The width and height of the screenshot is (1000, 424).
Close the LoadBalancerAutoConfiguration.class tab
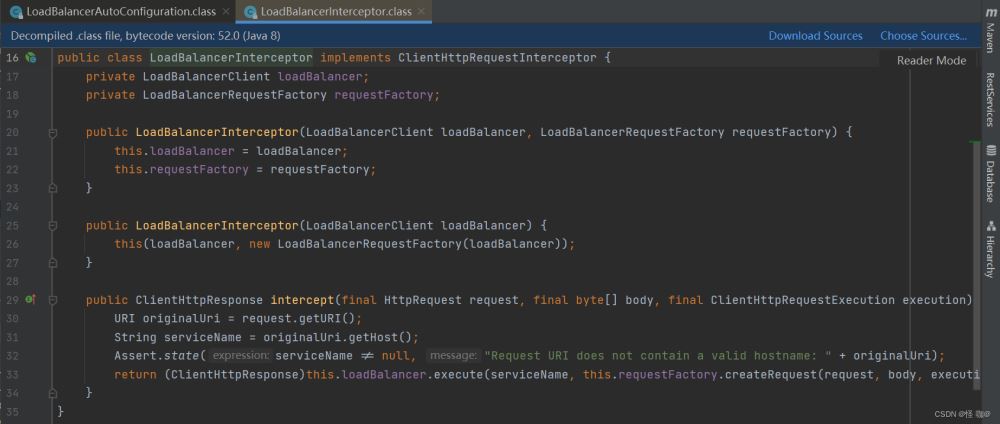(224, 12)
